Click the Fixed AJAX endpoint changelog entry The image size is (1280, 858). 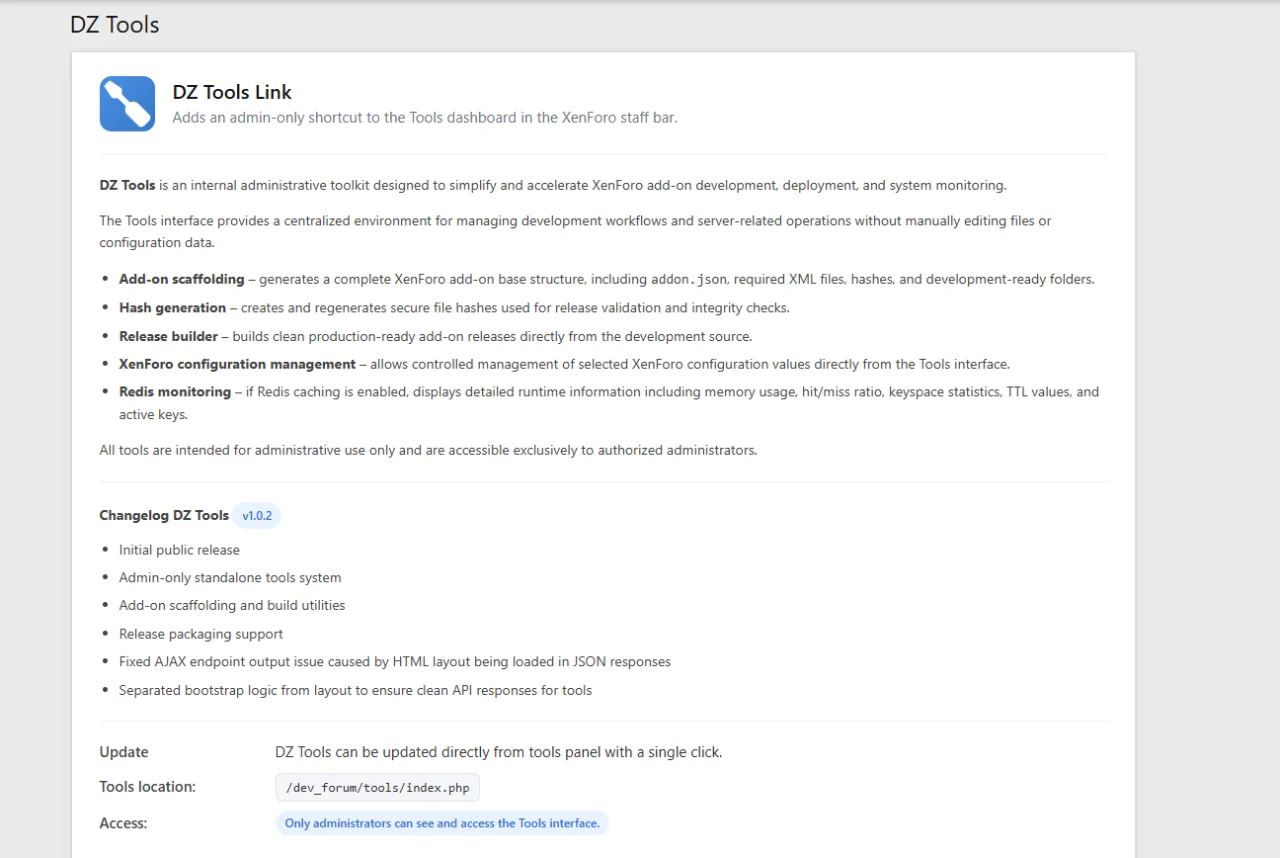click(x=394, y=662)
